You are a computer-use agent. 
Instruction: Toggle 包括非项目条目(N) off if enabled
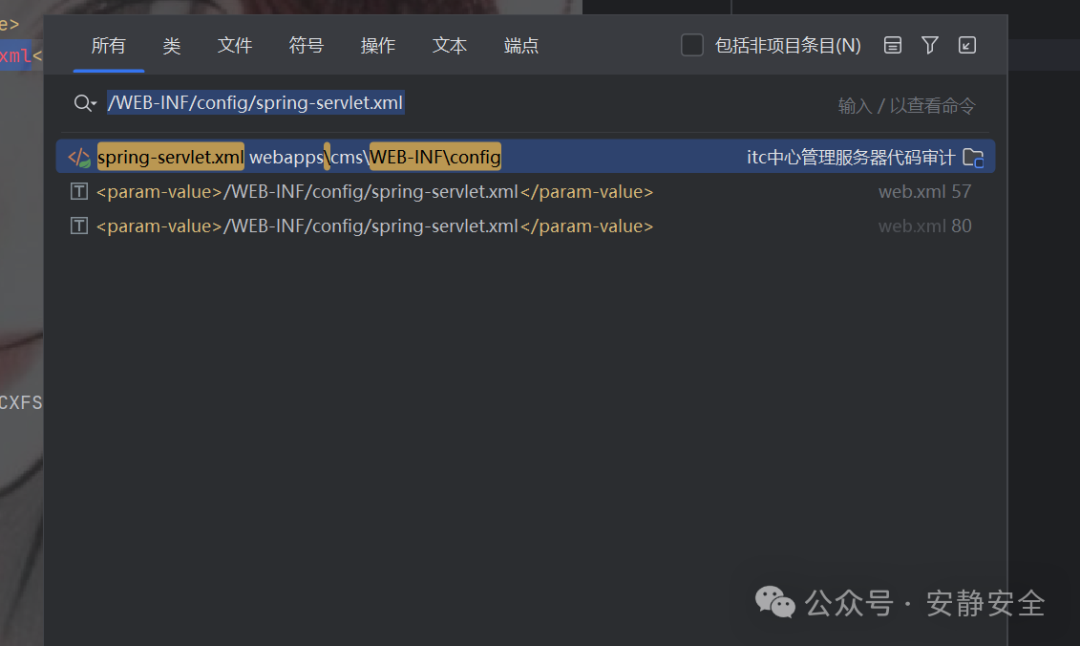coord(692,45)
